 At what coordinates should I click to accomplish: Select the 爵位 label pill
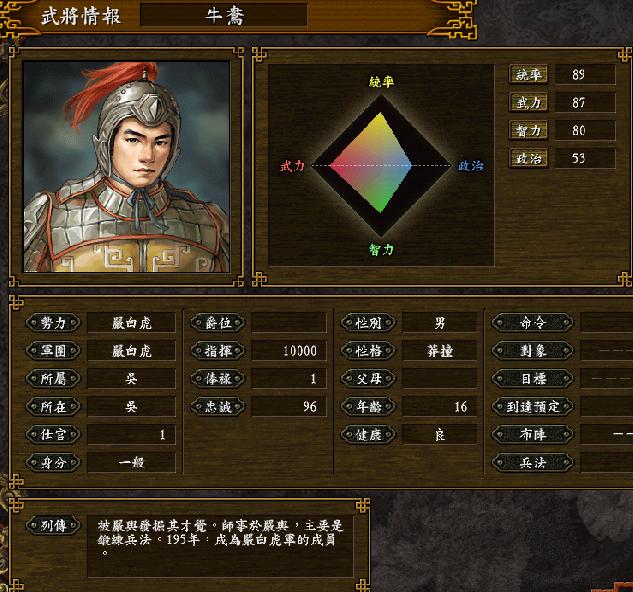point(218,323)
